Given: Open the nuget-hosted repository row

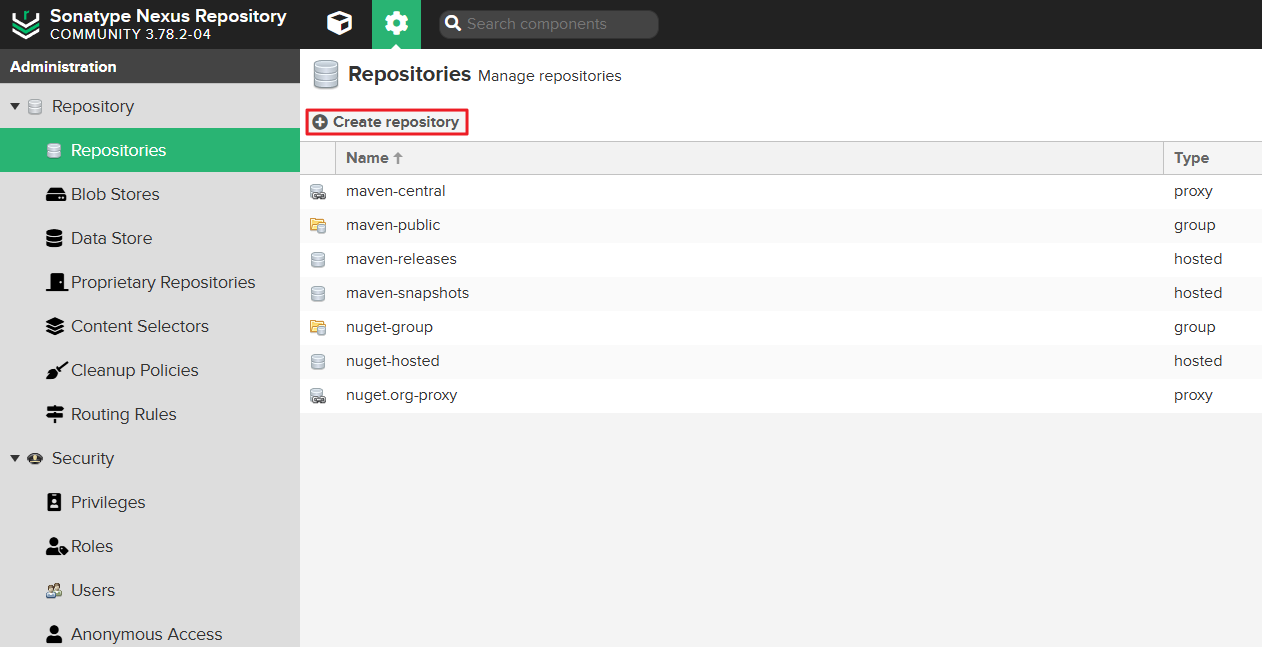Looking at the screenshot, I should click(781, 361).
